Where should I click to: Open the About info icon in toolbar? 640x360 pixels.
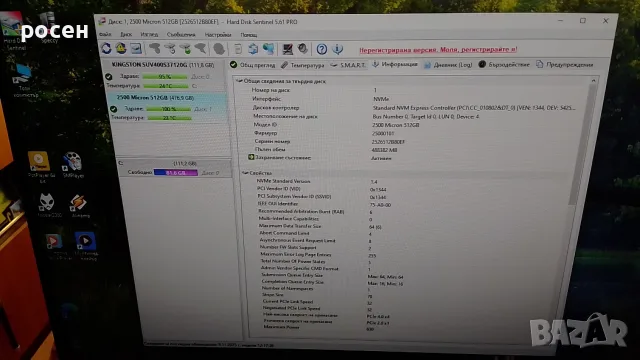pyautogui.click(x=338, y=49)
